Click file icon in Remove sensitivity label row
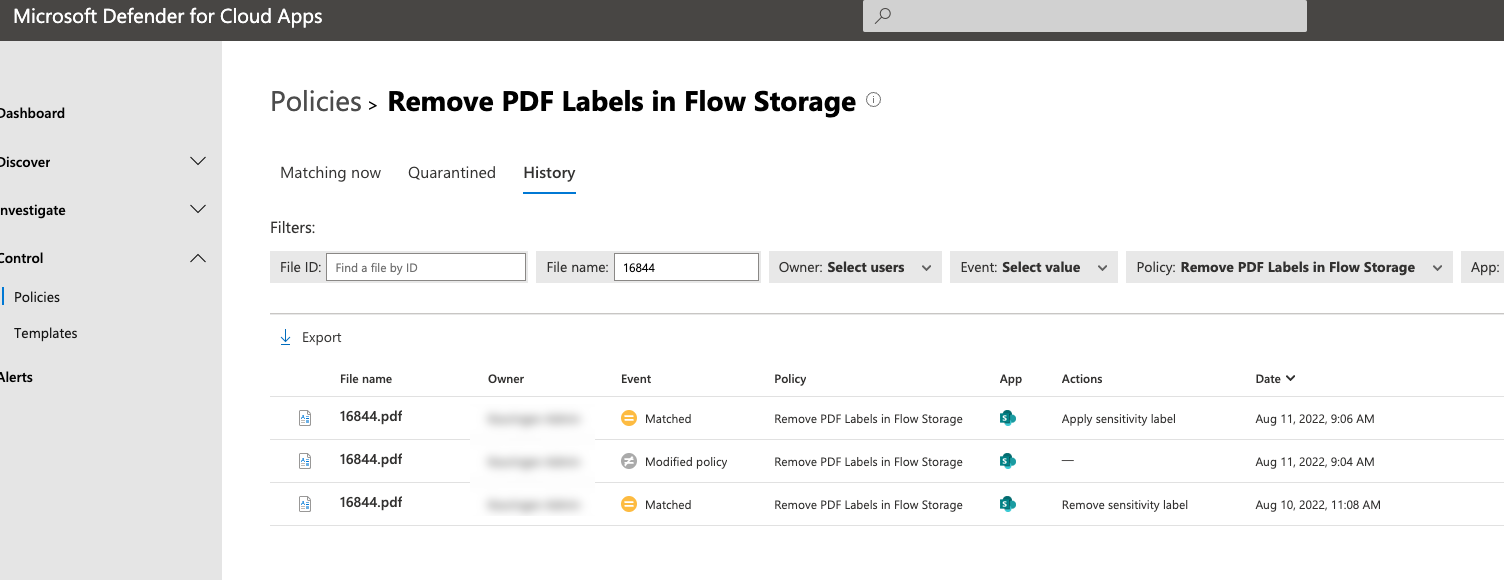1504x580 pixels. [305, 505]
